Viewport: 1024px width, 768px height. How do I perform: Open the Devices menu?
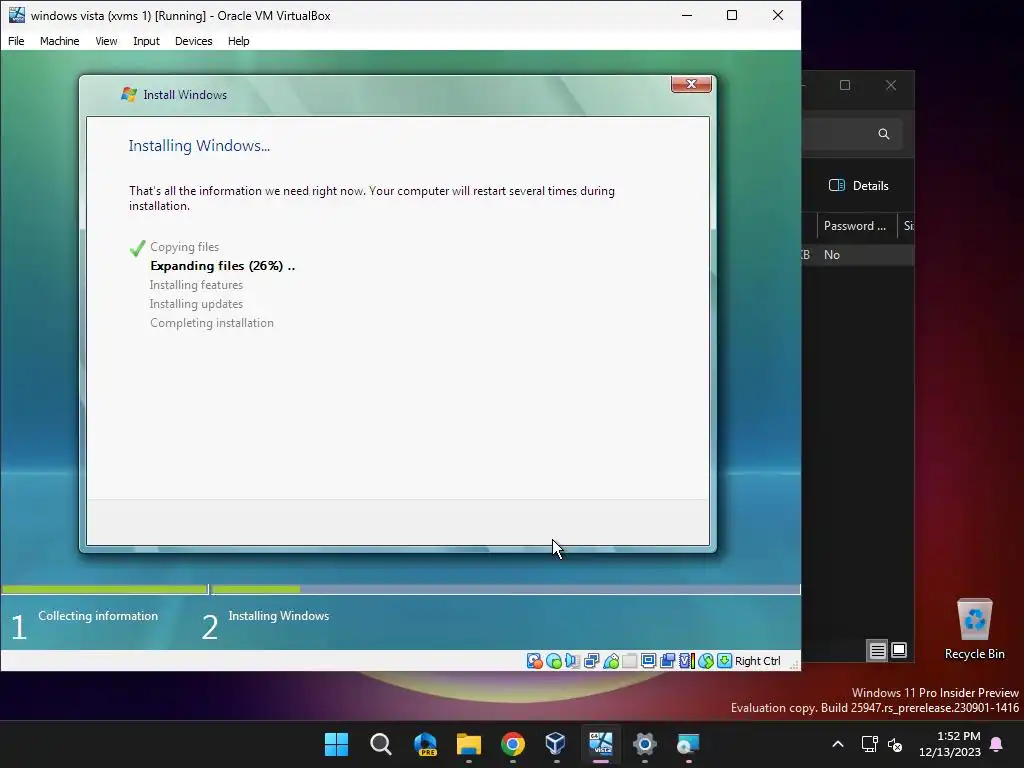click(193, 40)
